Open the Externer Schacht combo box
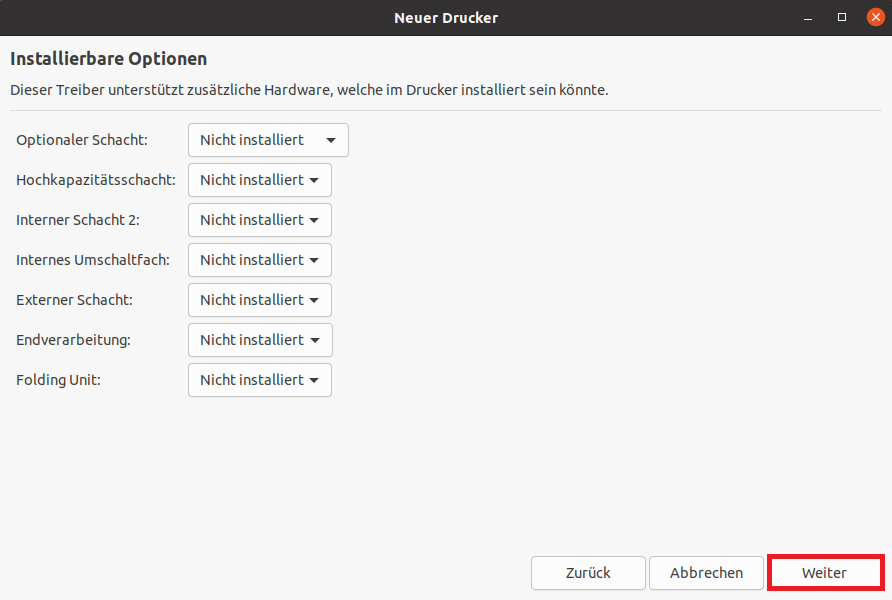The width and height of the screenshot is (892, 600). click(x=259, y=300)
